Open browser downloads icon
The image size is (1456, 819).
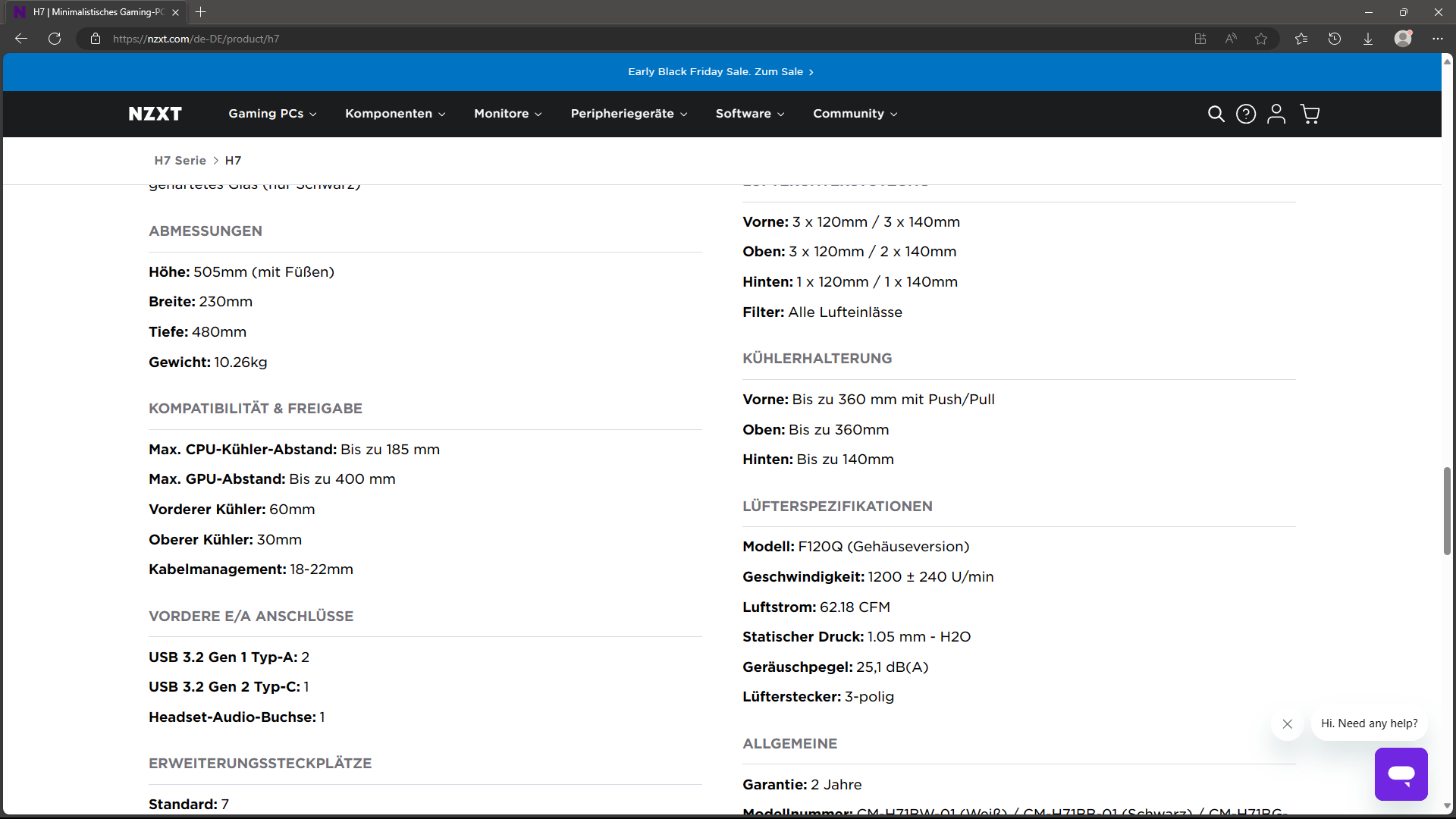[1368, 39]
